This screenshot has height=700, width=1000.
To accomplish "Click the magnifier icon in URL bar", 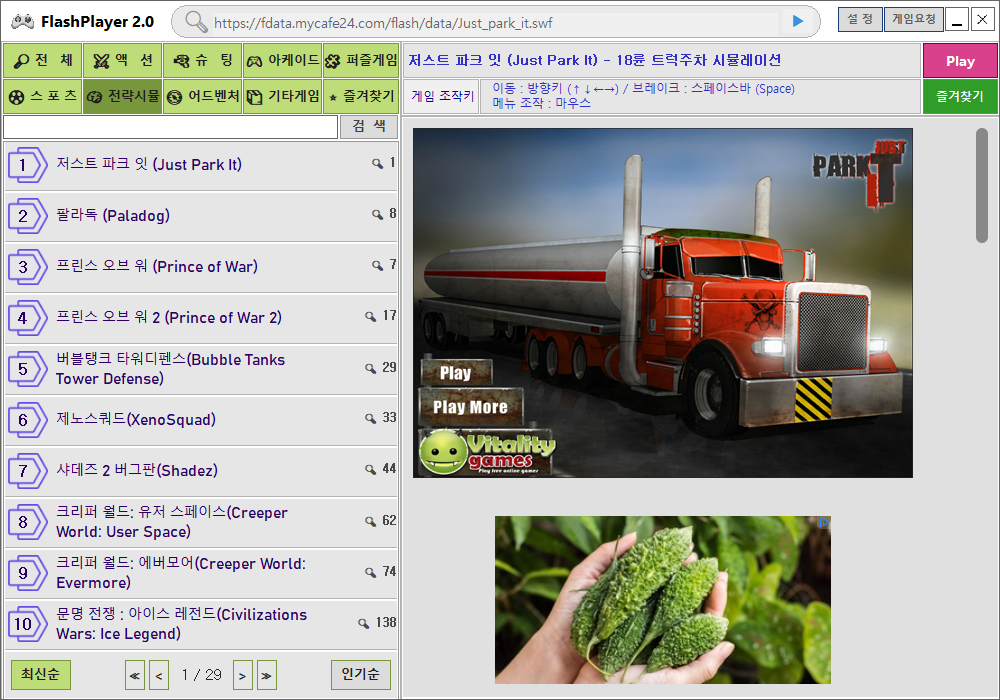I will tap(196, 22).
